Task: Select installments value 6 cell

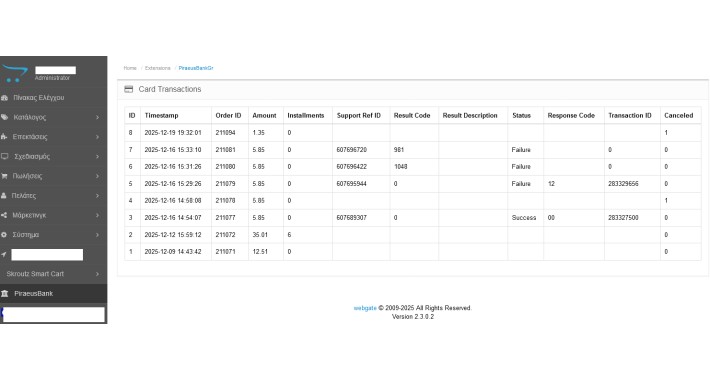Action: coord(289,235)
